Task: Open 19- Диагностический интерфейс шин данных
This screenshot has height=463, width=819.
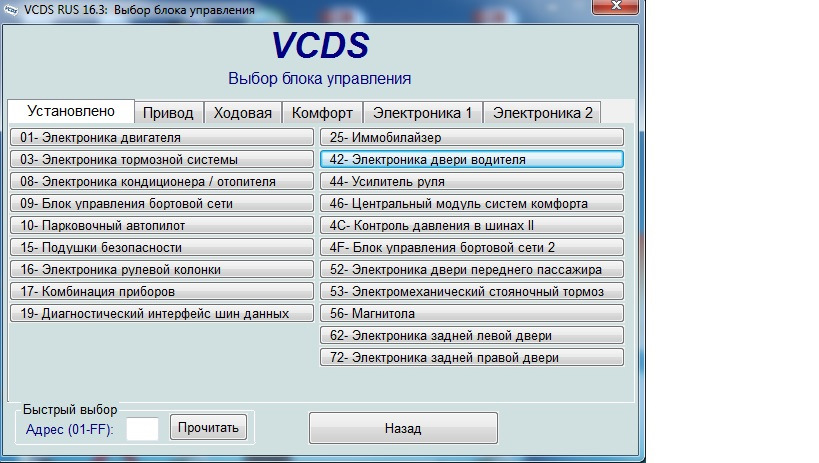Action: [162, 313]
